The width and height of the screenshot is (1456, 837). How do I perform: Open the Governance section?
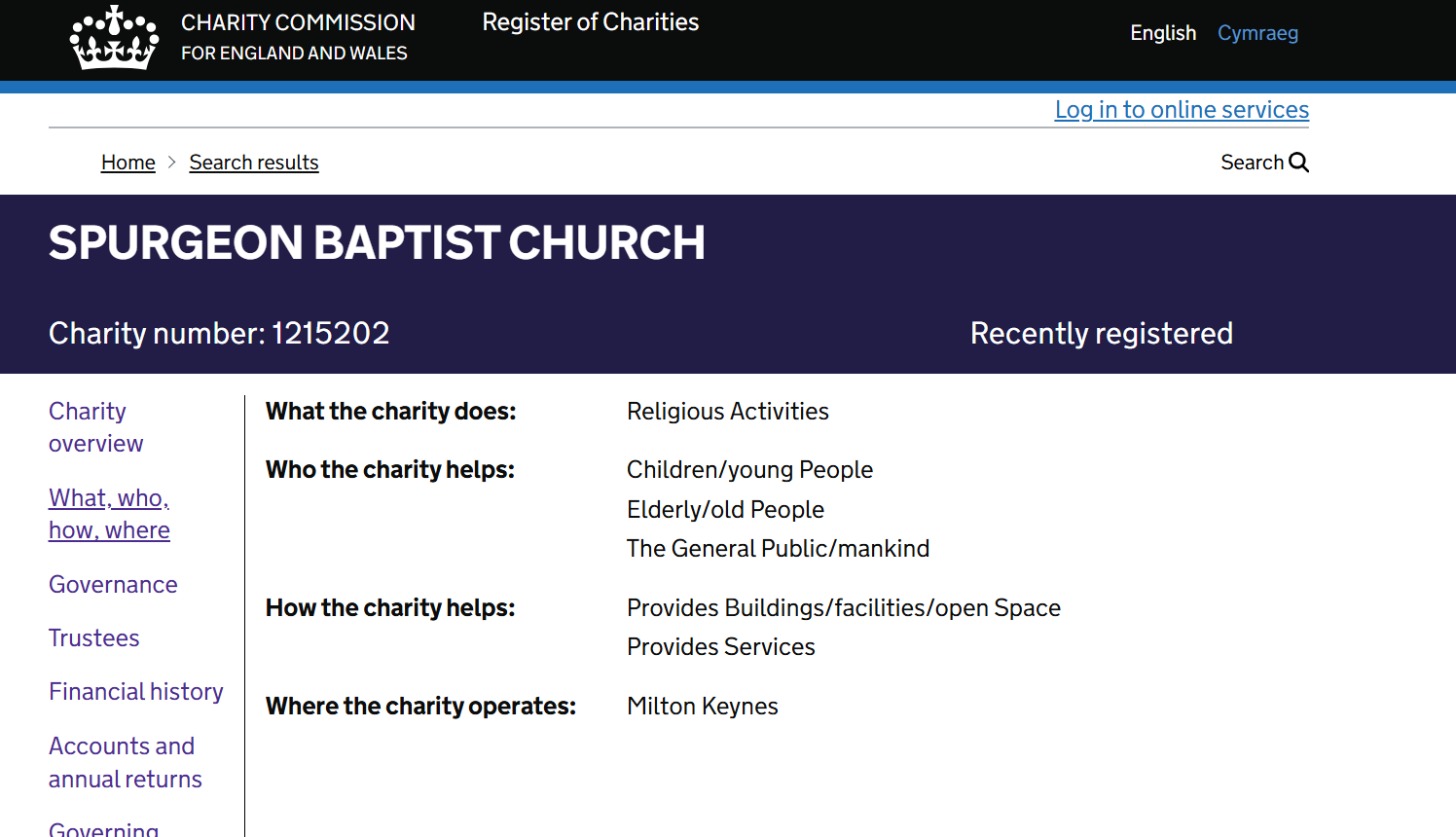[x=113, y=585]
